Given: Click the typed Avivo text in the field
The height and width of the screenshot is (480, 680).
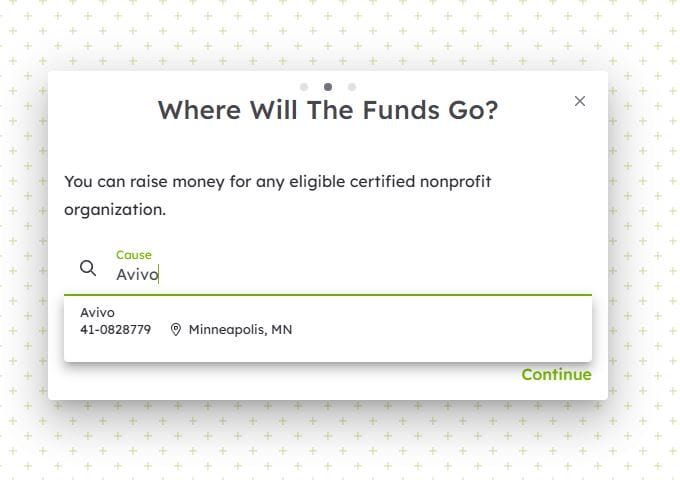Looking at the screenshot, I should pyautogui.click(x=137, y=274).
